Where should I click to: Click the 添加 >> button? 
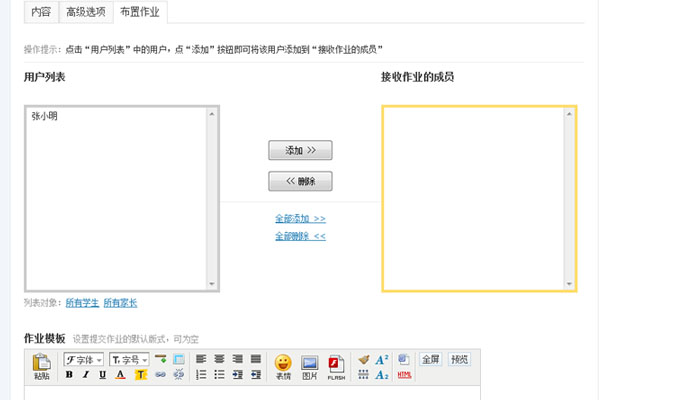tap(300, 150)
